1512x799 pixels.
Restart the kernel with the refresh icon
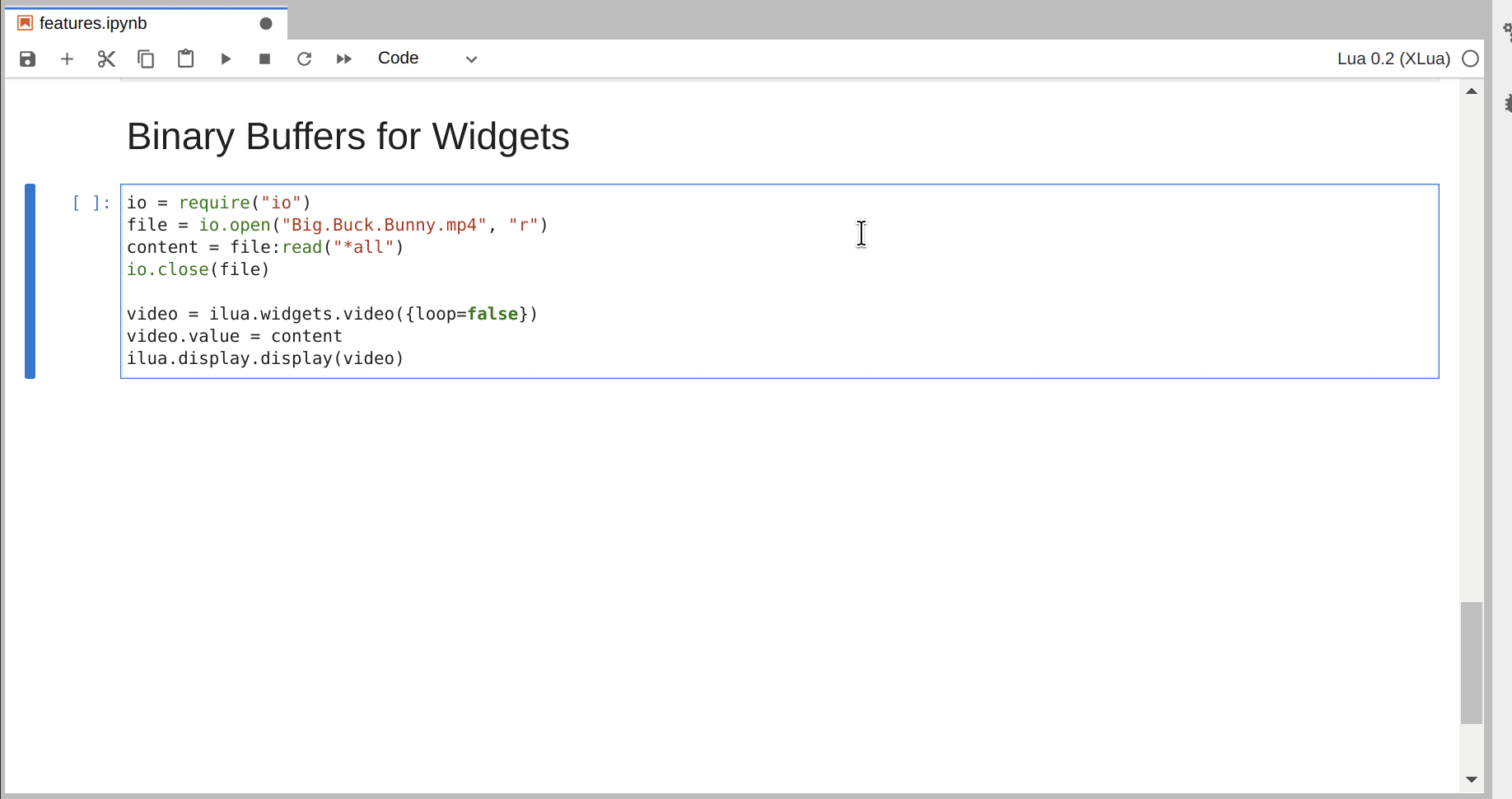[x=304, y=58]
